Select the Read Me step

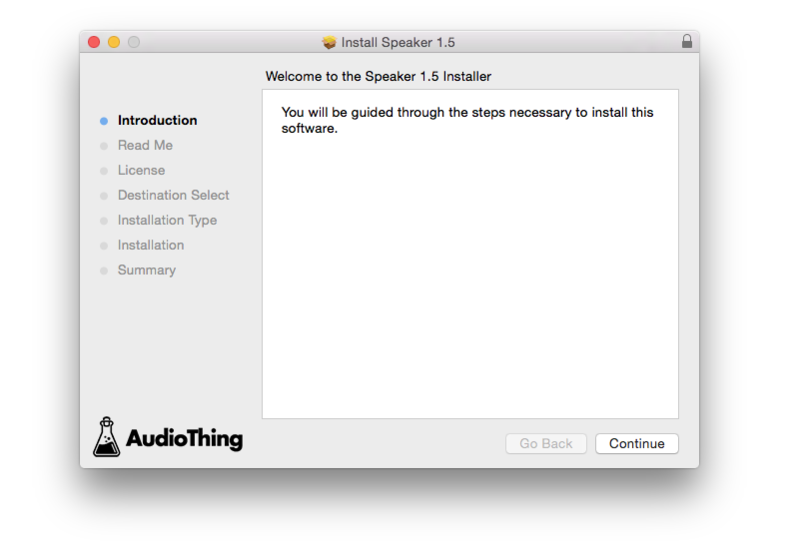[x=145, y=145]
